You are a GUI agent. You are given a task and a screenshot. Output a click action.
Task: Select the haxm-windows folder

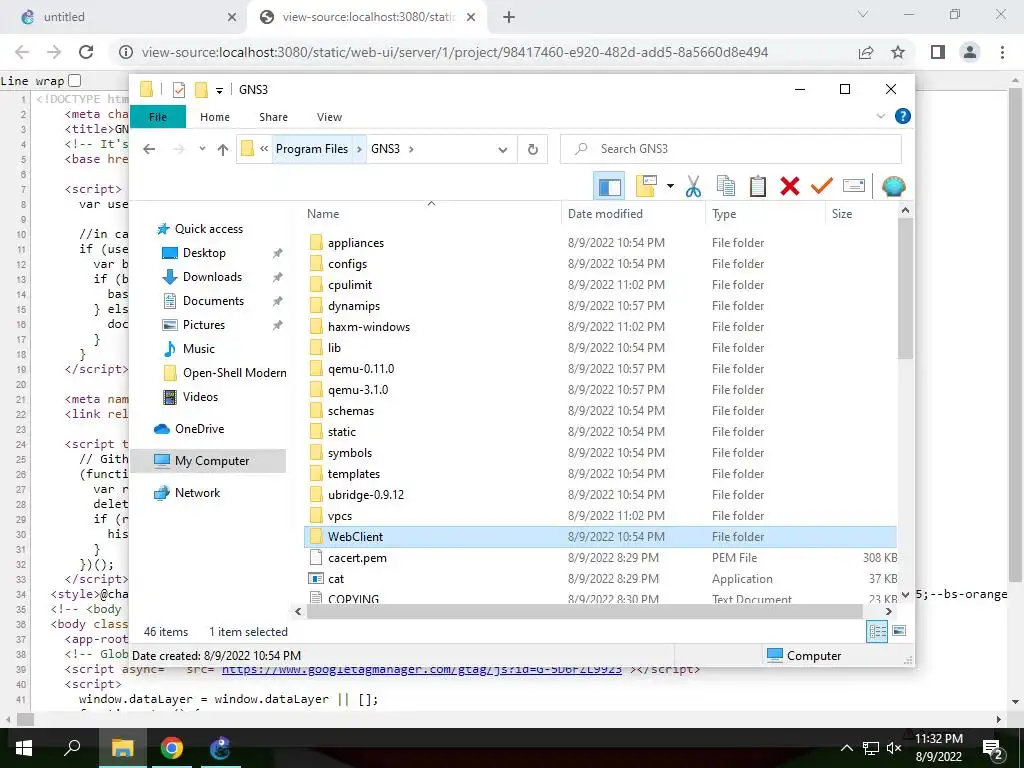tap(369, 327)
